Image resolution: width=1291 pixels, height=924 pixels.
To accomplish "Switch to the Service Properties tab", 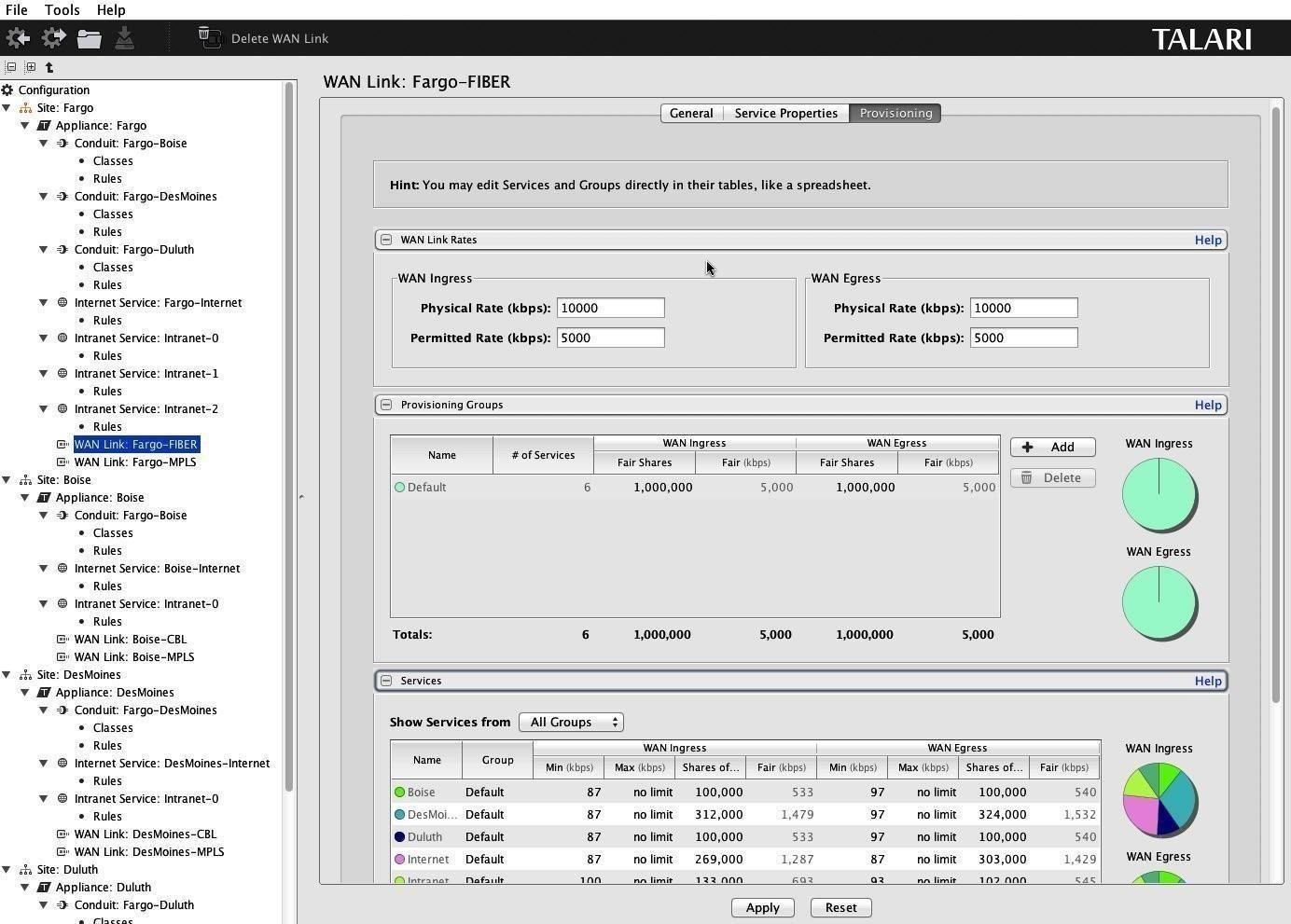I will coord(786,114).
